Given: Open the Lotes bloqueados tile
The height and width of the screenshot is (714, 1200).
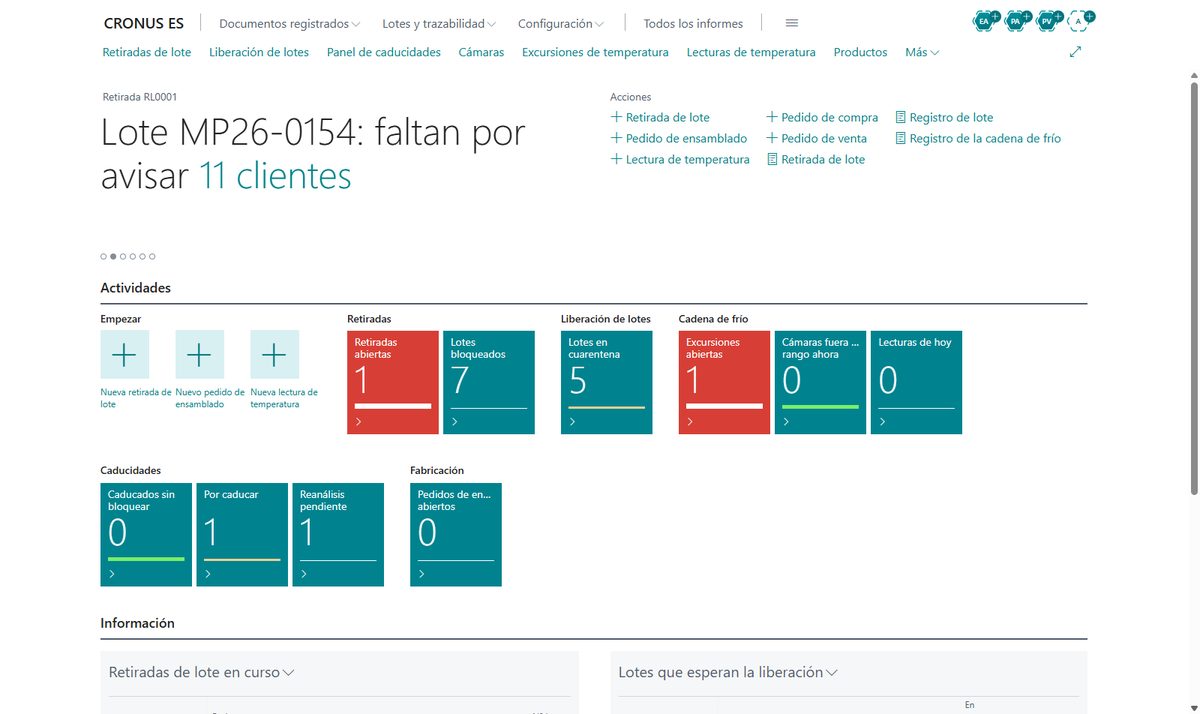Looking at the screenshot, I should 489,382.
